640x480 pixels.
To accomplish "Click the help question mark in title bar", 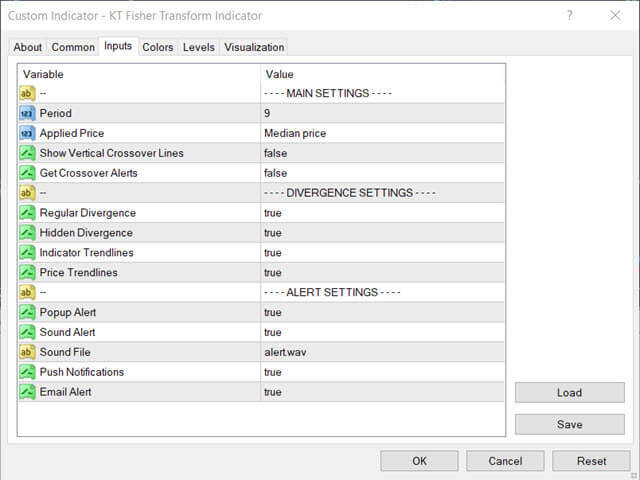I will pyautogui.click(x=570, y=16).
